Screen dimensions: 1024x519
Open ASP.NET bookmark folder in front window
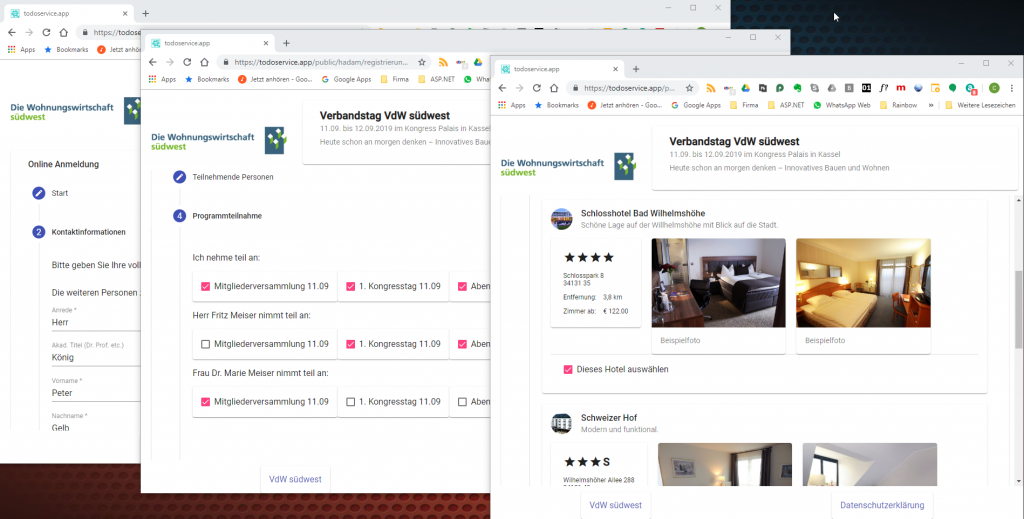[786, 105]
